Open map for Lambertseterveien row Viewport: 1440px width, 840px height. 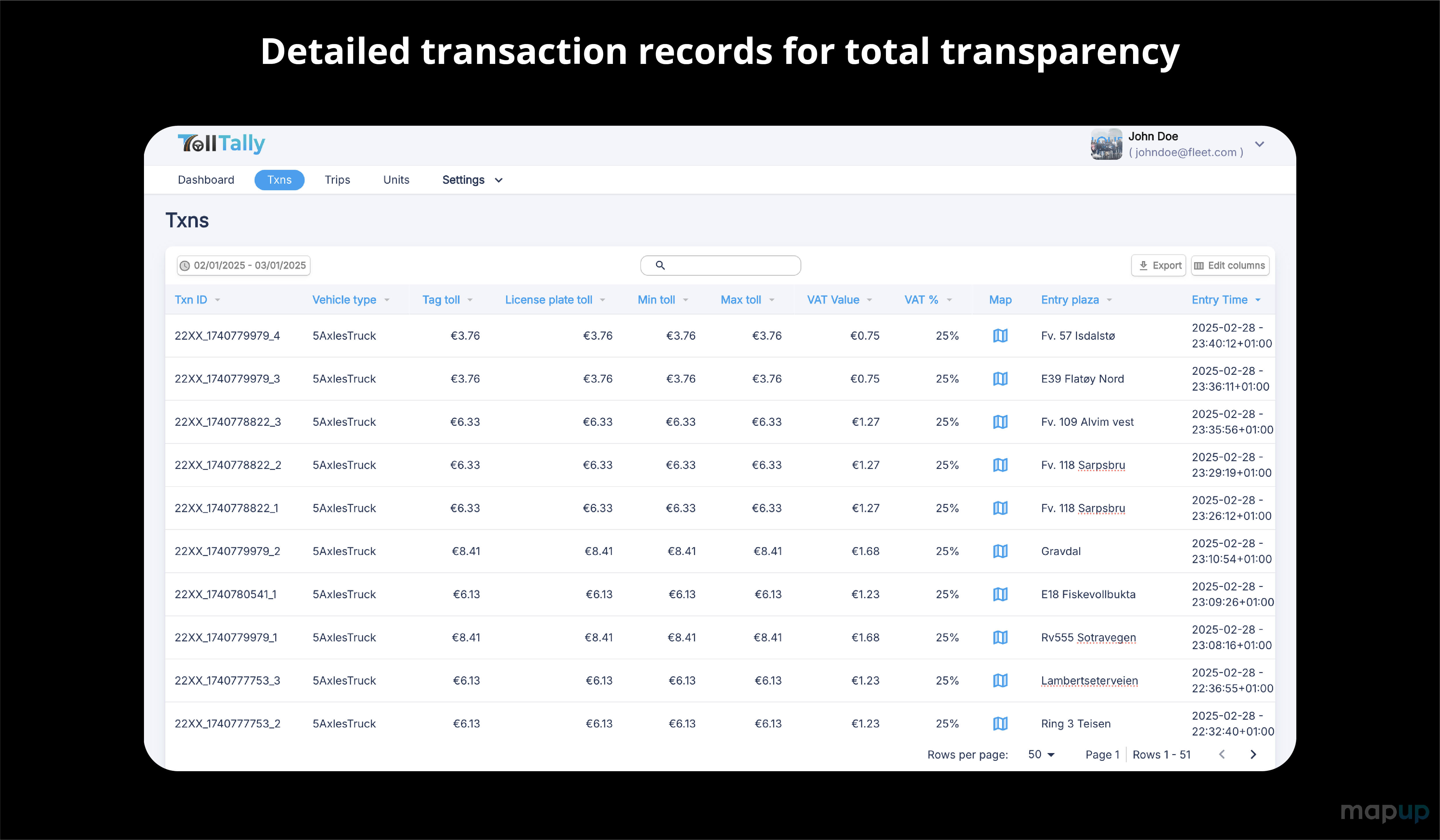(x=1000, y=681)
